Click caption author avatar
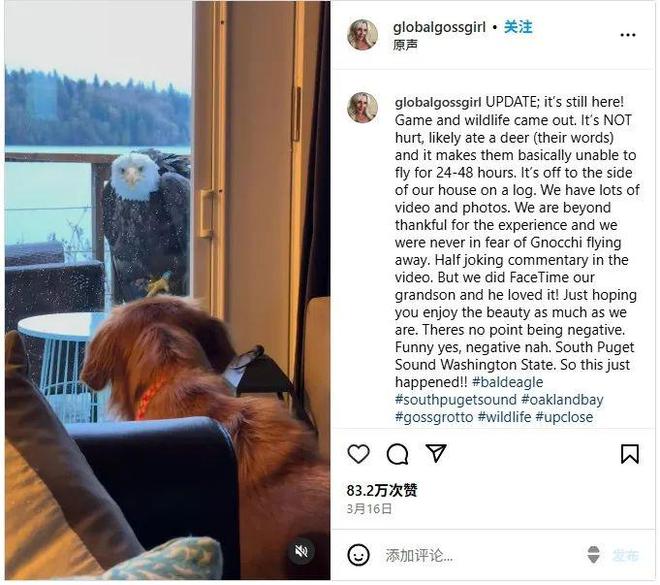The height and width of the screenshot is (585, 660). coord(362,108)
